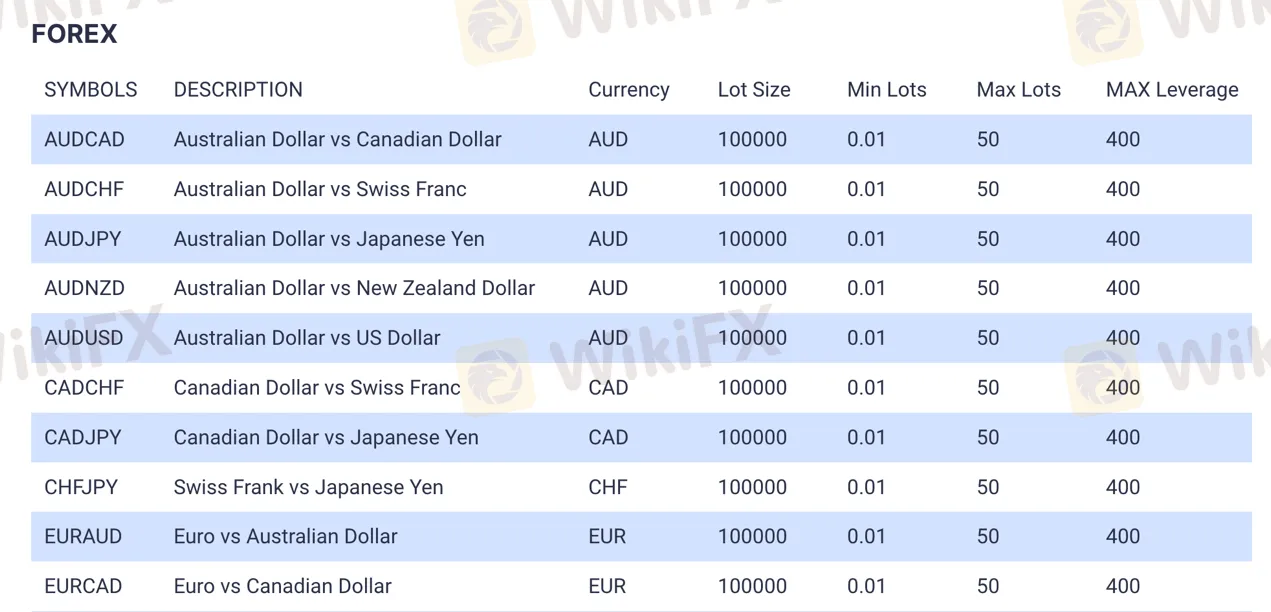This screenshot has height=612, width=1271.
Task: Click the SYMBOLS column header
Action: (x=91, y=90)
